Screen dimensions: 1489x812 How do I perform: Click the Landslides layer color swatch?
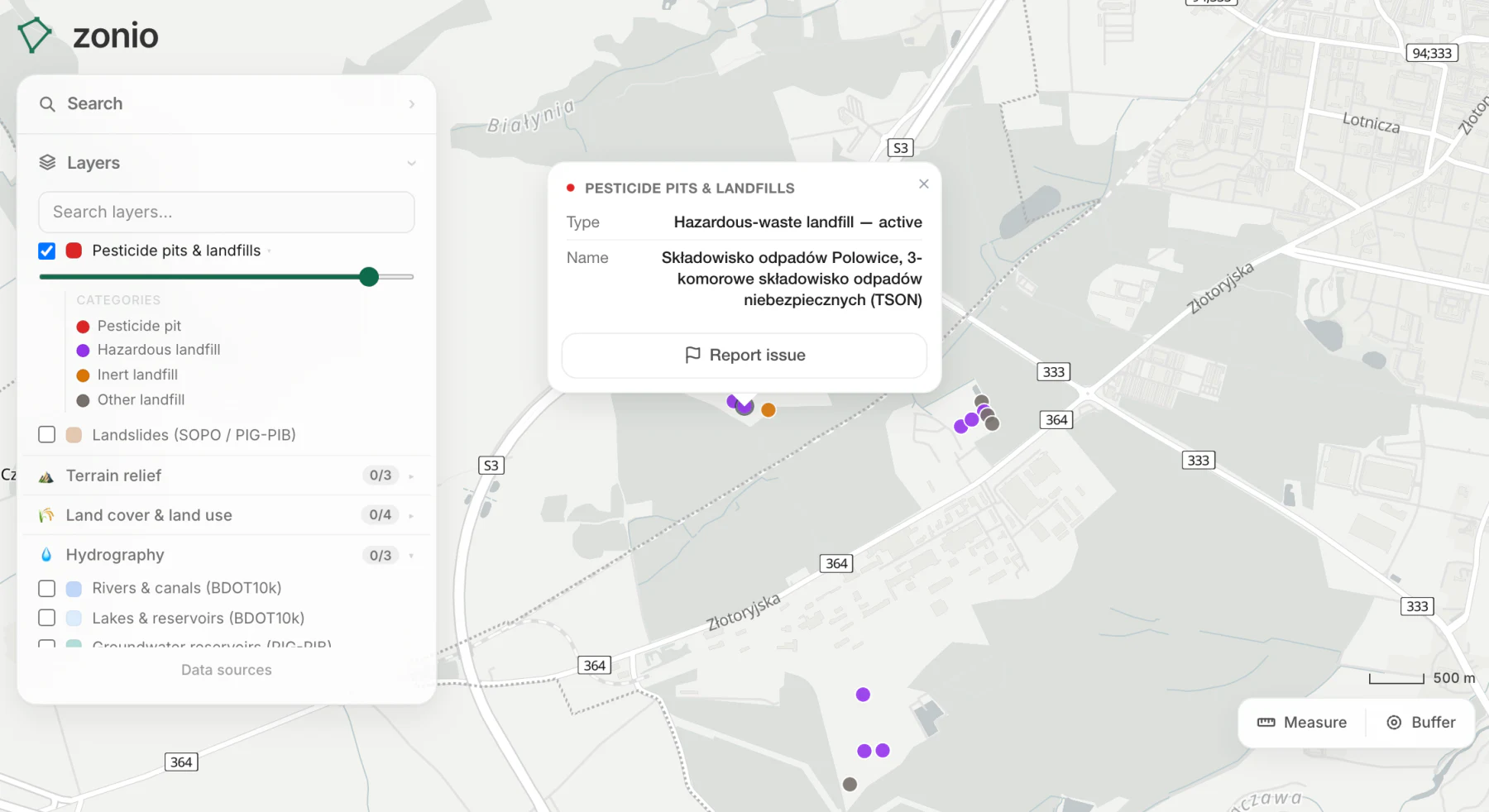click(x=74, y=435)
